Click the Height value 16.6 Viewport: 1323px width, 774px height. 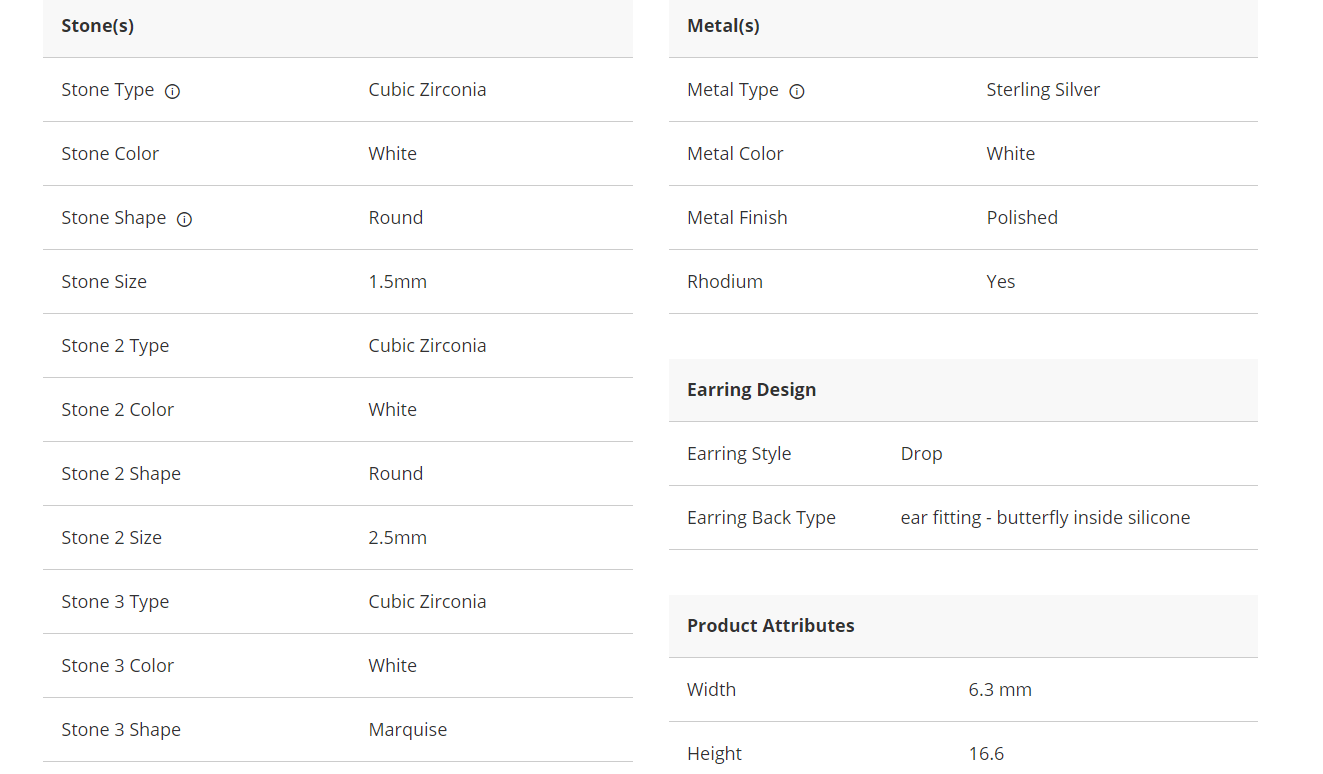point(986,754)
